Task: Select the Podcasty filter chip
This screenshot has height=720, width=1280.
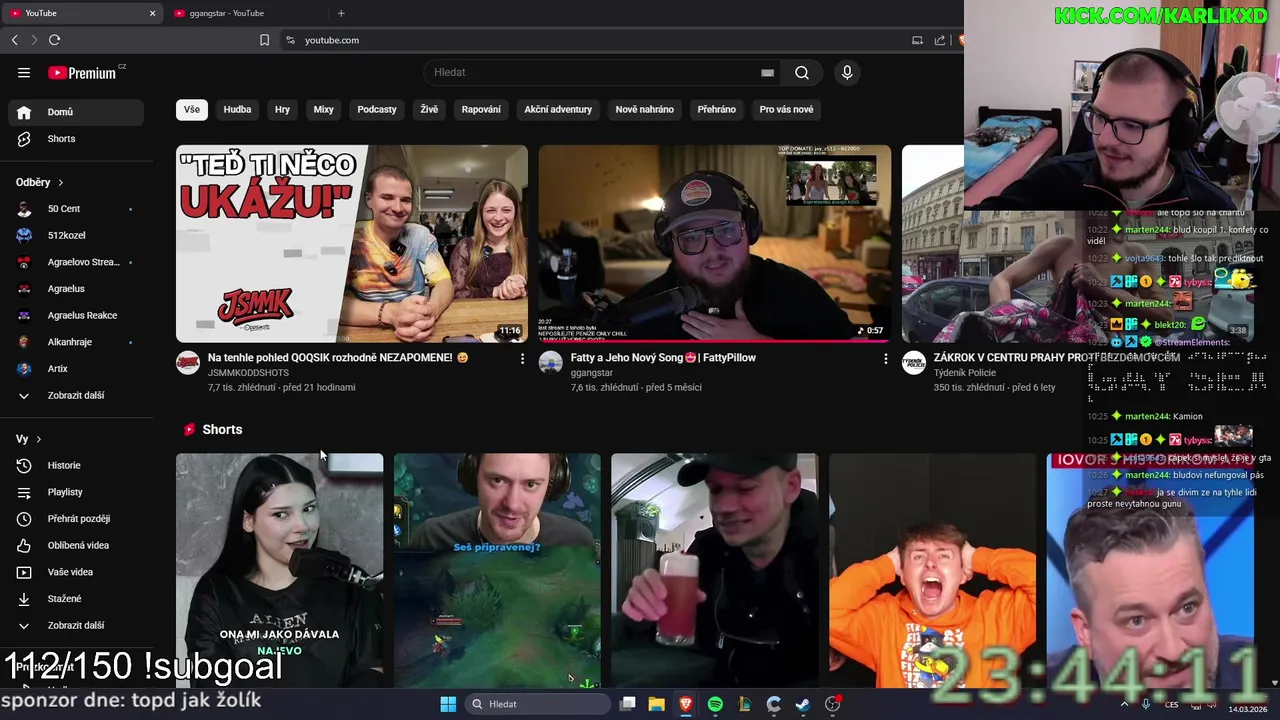Action: click(377, 109)
